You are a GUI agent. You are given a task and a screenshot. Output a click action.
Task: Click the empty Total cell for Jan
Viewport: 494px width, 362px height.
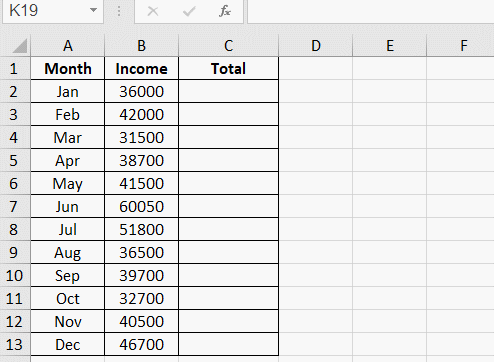228,92
